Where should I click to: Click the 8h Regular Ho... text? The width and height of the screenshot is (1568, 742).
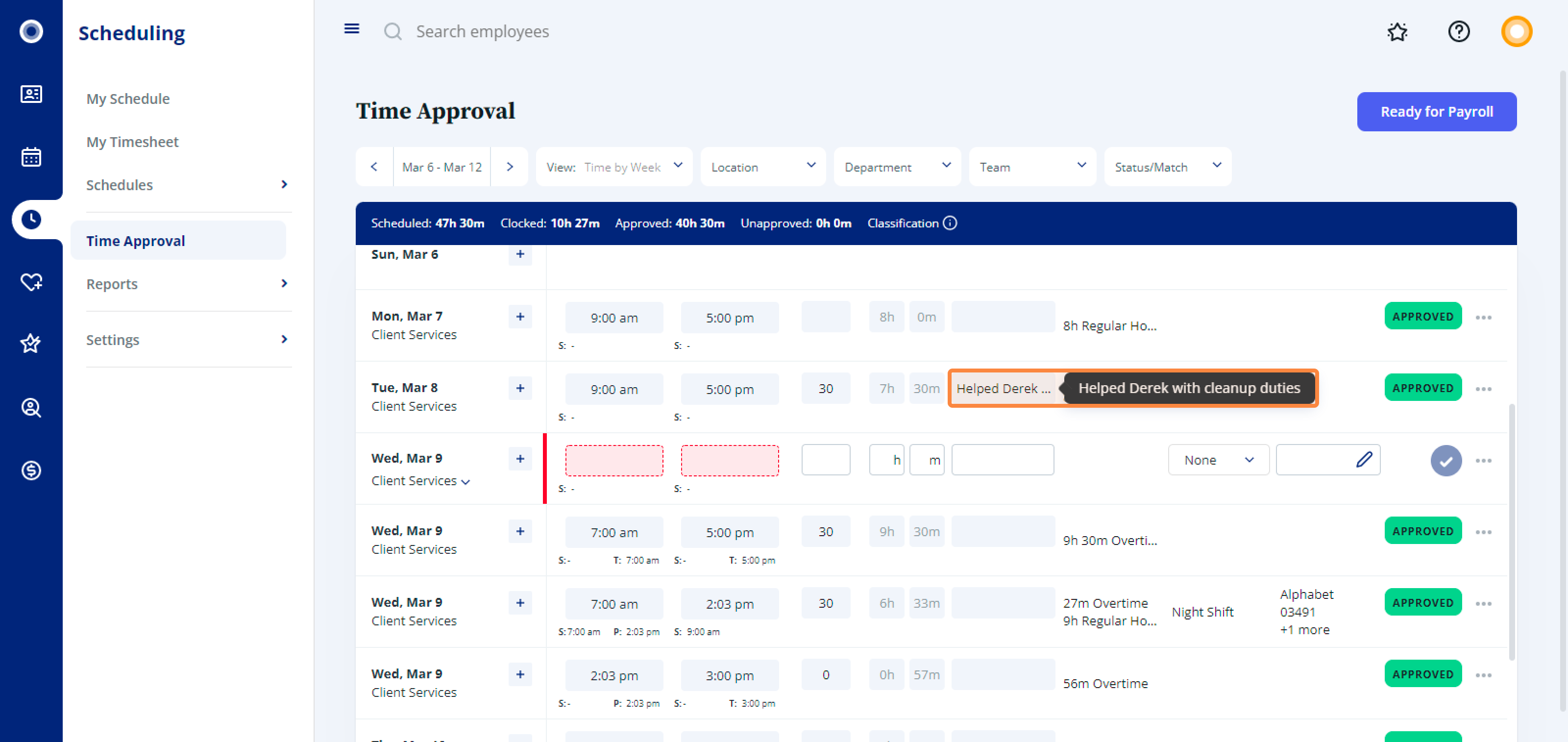tap(1110, 326)
